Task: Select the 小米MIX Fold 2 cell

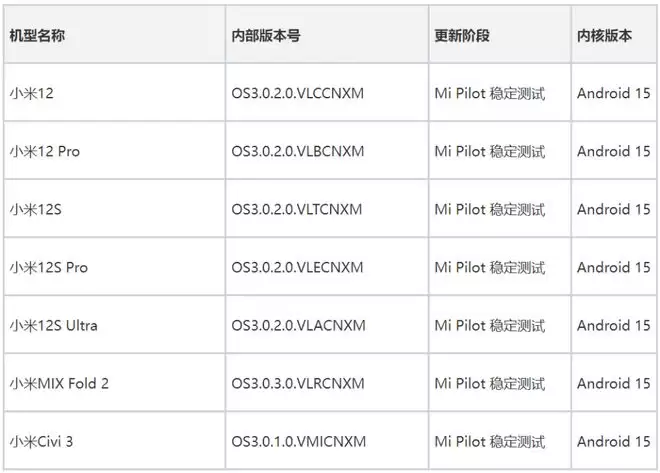Action: 59,384
